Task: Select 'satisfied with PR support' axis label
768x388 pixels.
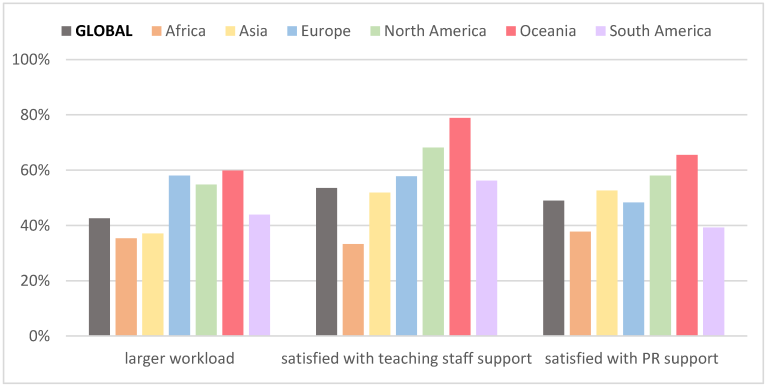Action: click(x=632, y=359)
